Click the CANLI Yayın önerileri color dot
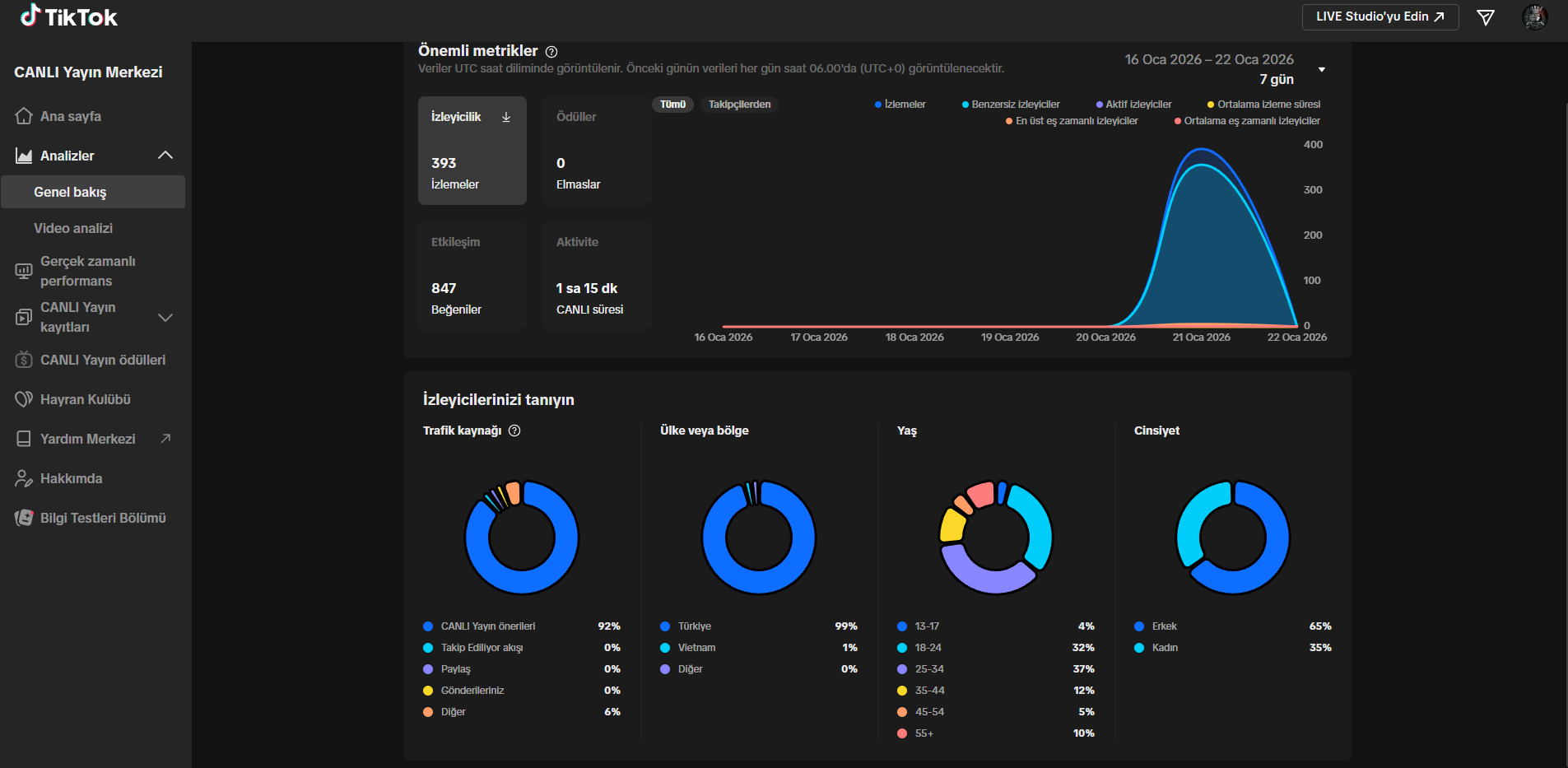 pos(428,626)
